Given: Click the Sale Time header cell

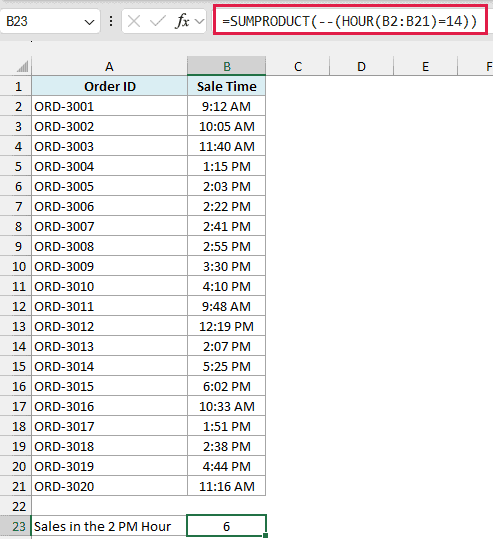Looking at the screenshot, I should (x=227, y=86).
